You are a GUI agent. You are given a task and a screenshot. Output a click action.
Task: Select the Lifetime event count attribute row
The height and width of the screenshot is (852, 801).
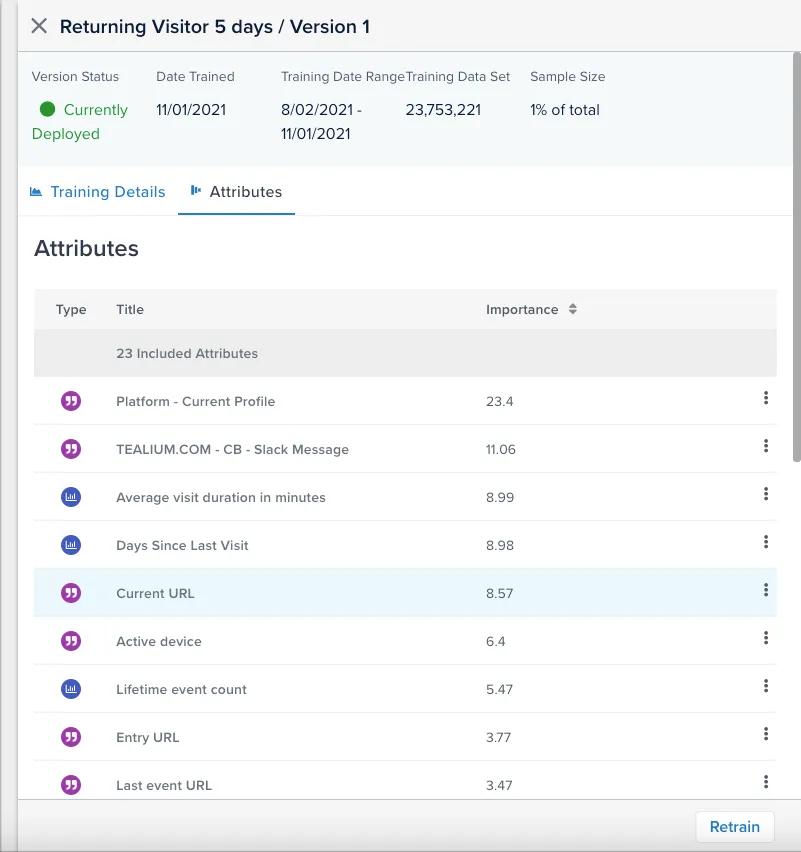pos(405,689)
